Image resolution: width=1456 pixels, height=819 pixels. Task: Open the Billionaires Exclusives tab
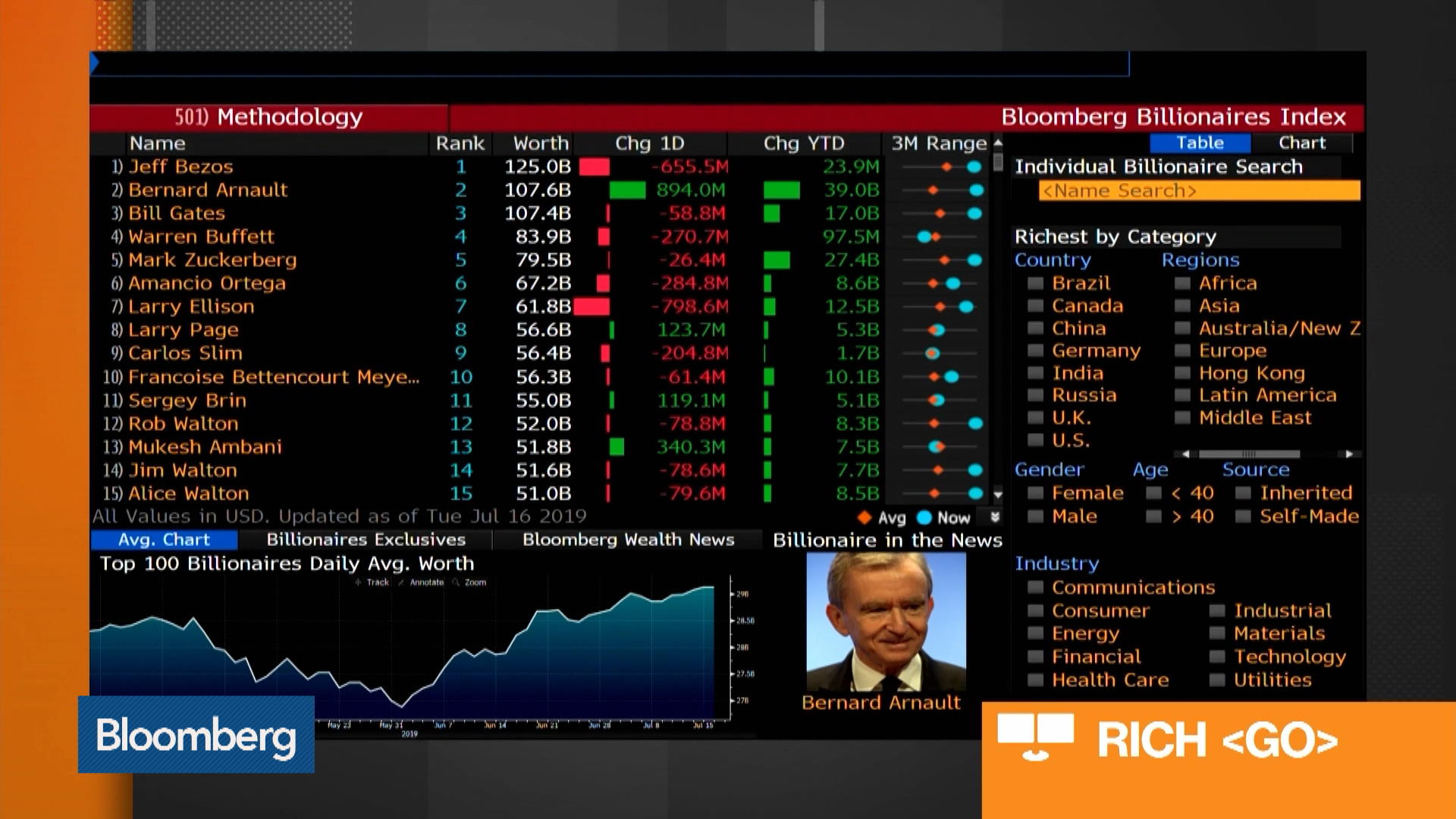[366, 540]
